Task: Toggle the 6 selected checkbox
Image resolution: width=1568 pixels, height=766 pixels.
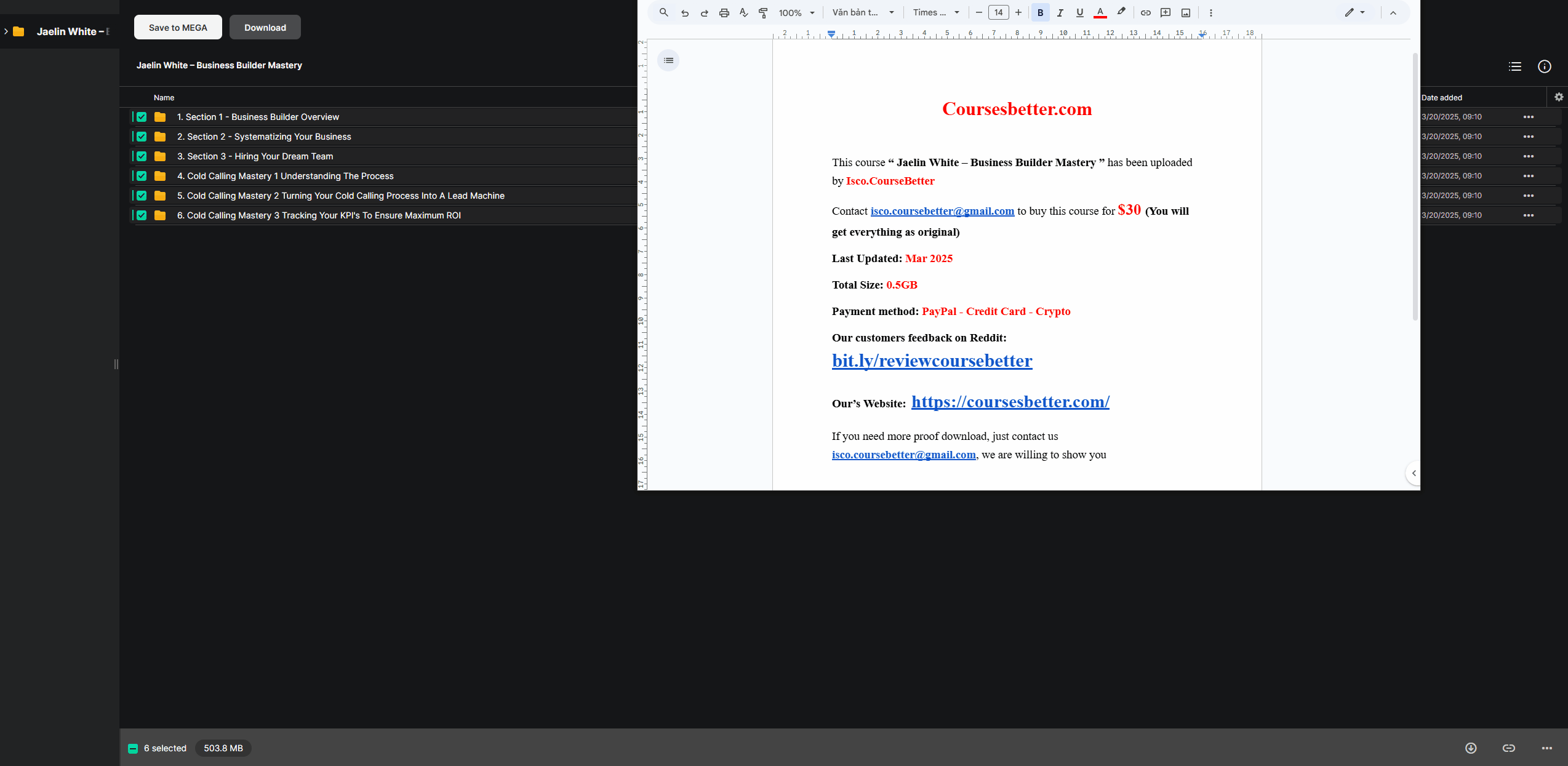Action: (x=133, y=748)
